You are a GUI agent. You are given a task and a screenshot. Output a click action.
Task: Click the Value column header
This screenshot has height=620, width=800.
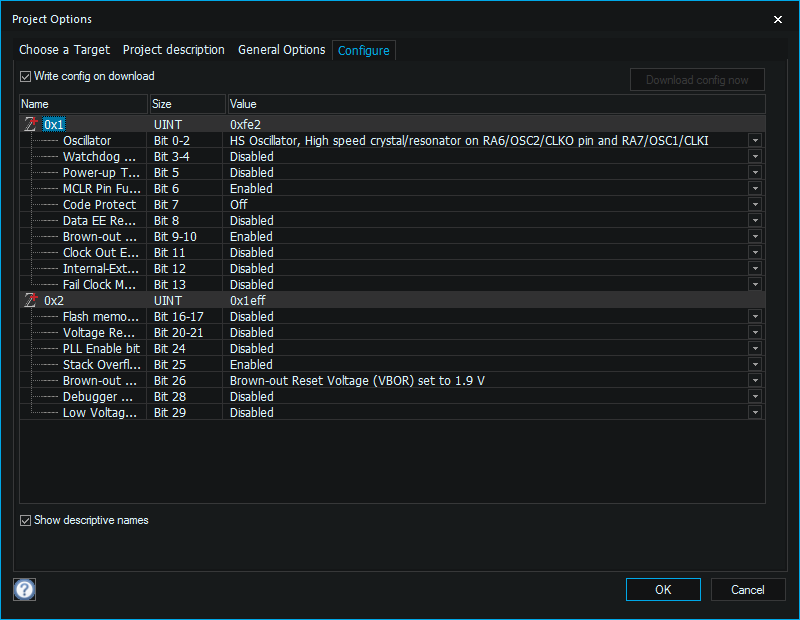[496, 104]
